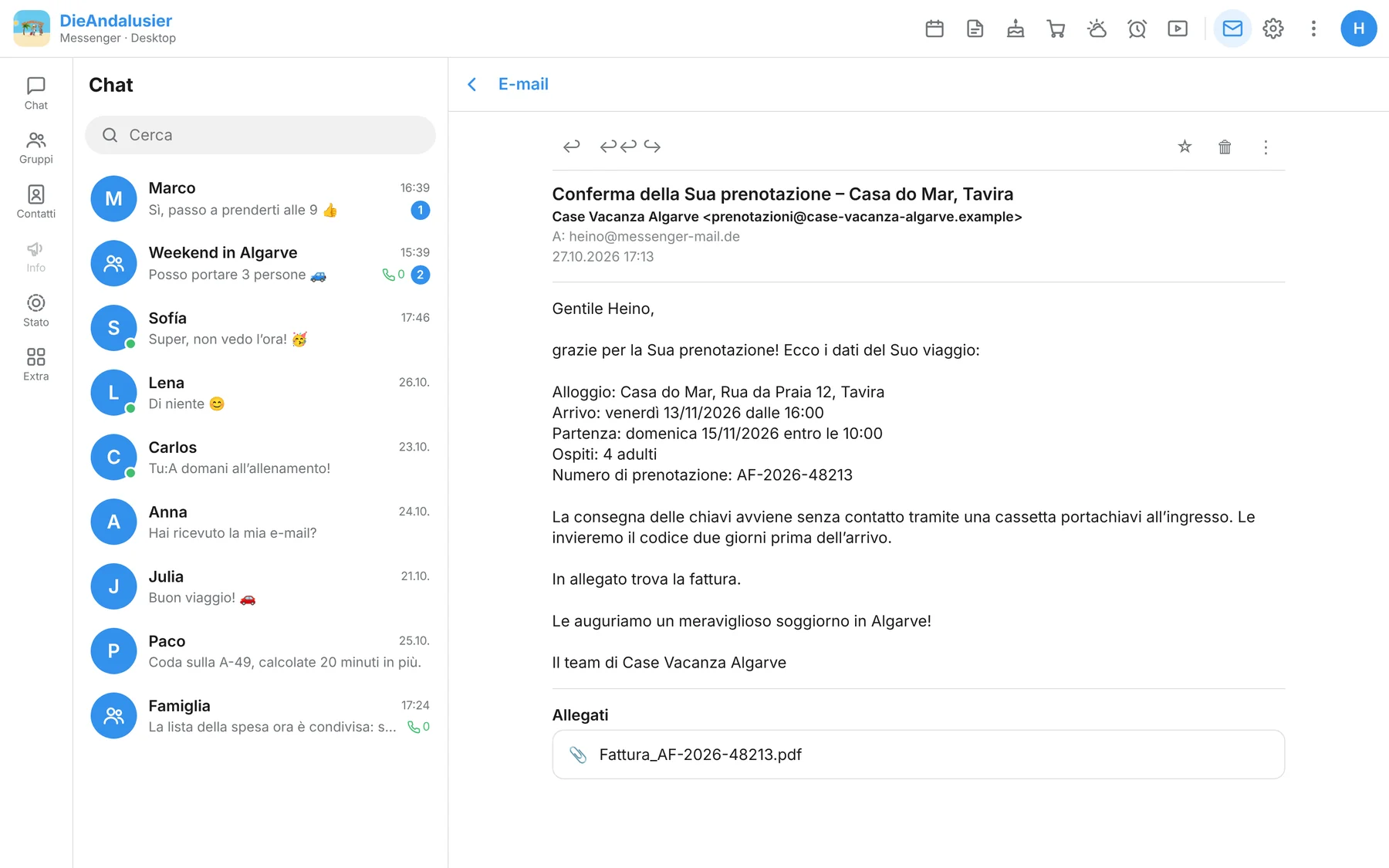The height and width of the screenshot is (868, 1389).
Task: Open the mail envelope icon
Action: 1232,29
